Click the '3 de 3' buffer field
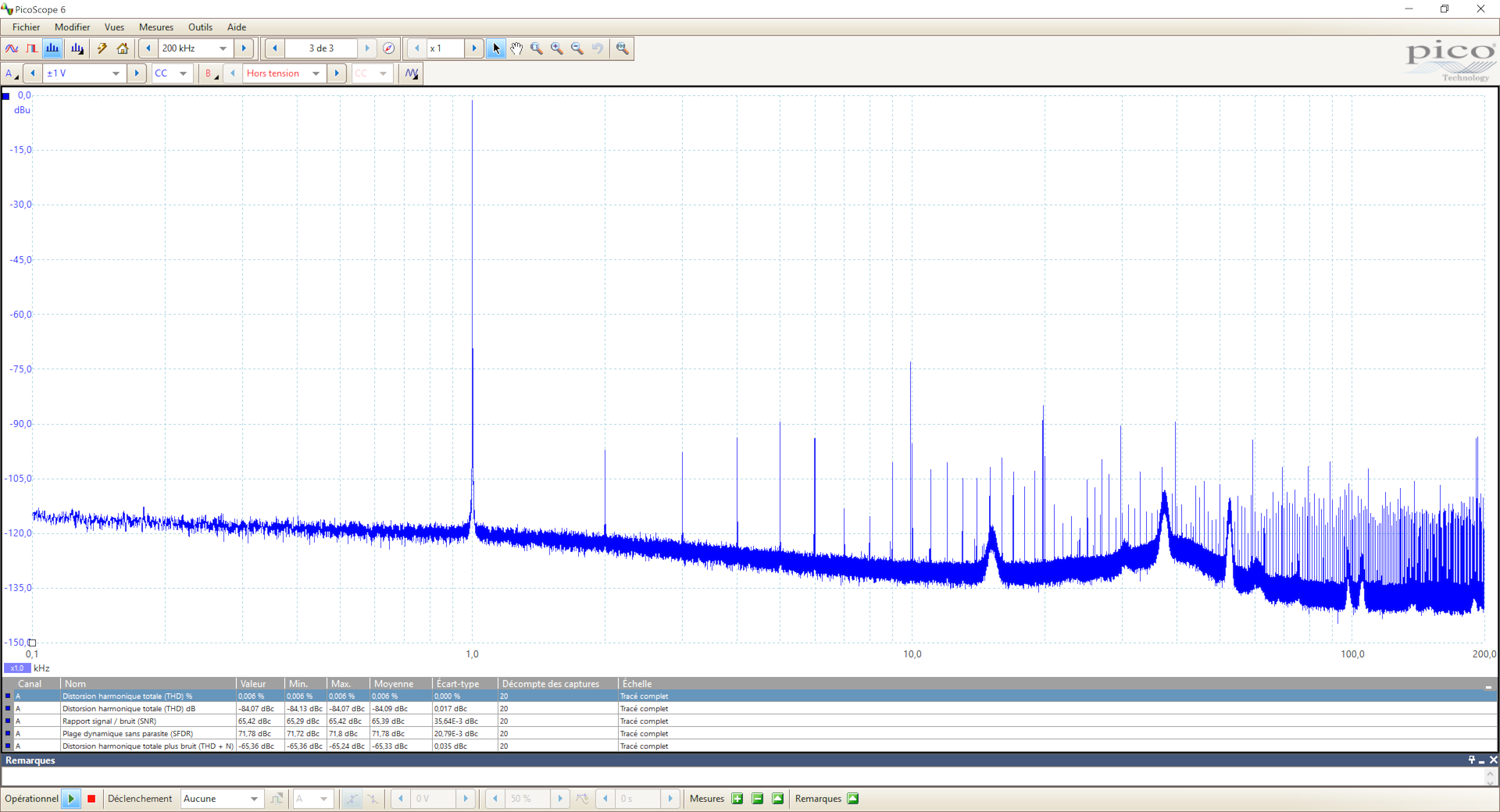This screenshot has width=1500, height=812. [321, 48]
